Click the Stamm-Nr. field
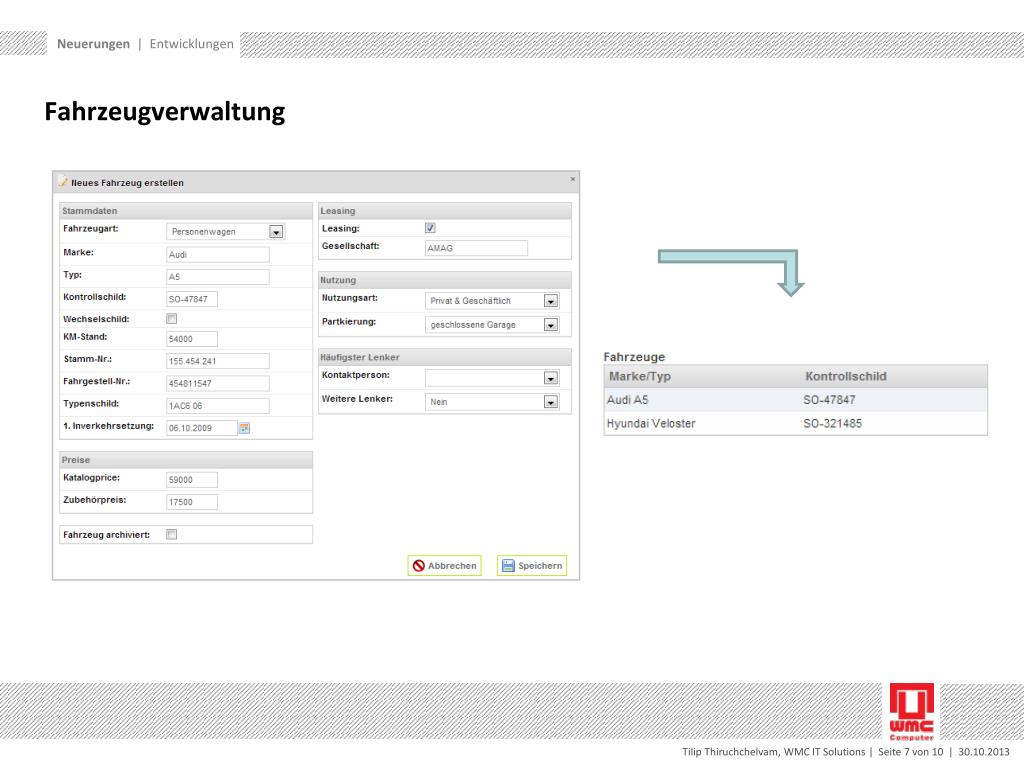This screenshot has height=768, width=1024. 218,361
